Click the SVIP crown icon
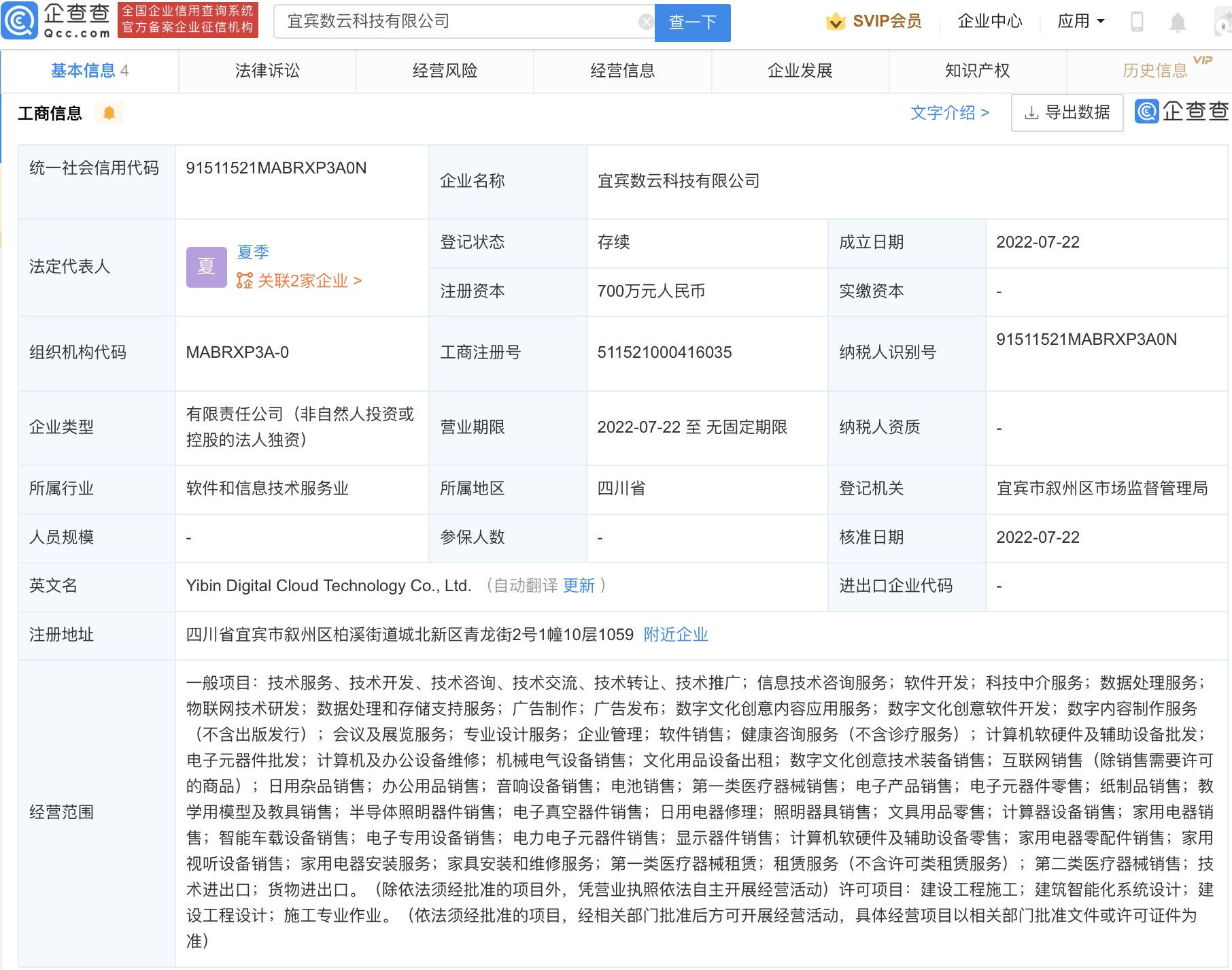1232x970 pixels. [x=836, y=22]
